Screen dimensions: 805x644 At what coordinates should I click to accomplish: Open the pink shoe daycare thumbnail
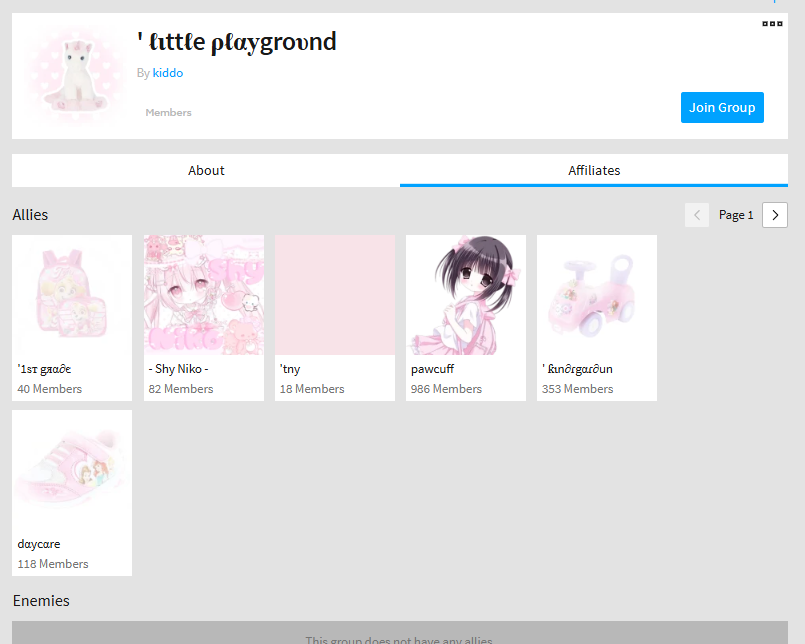point(72,469)
